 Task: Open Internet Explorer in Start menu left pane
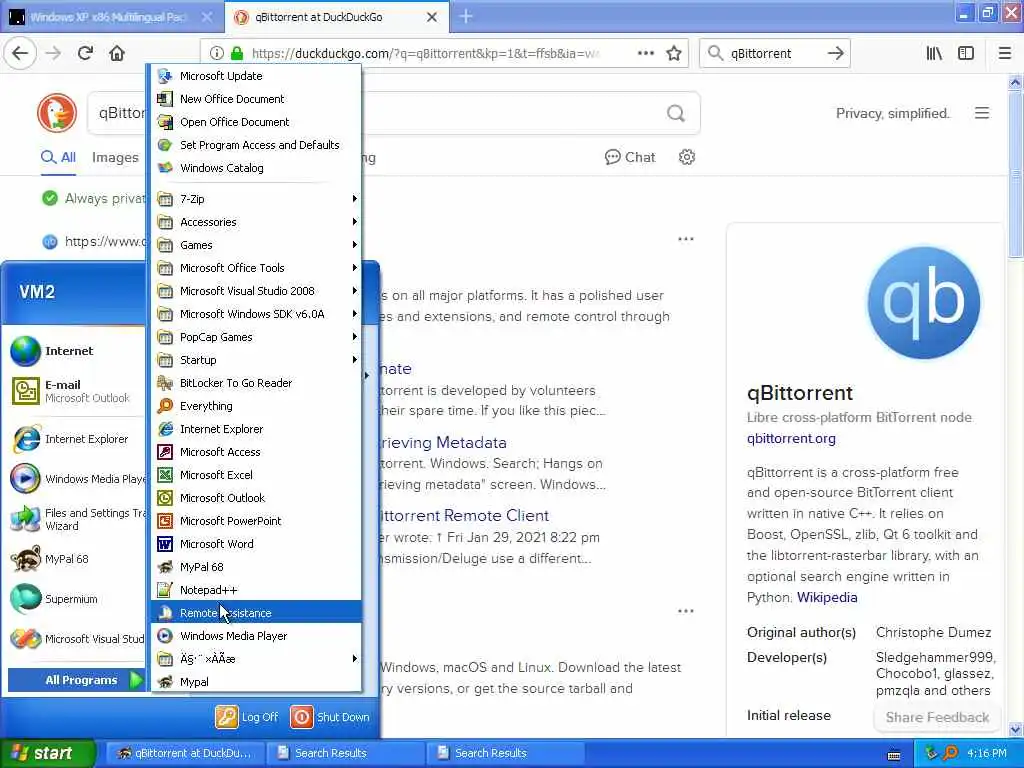75,439
